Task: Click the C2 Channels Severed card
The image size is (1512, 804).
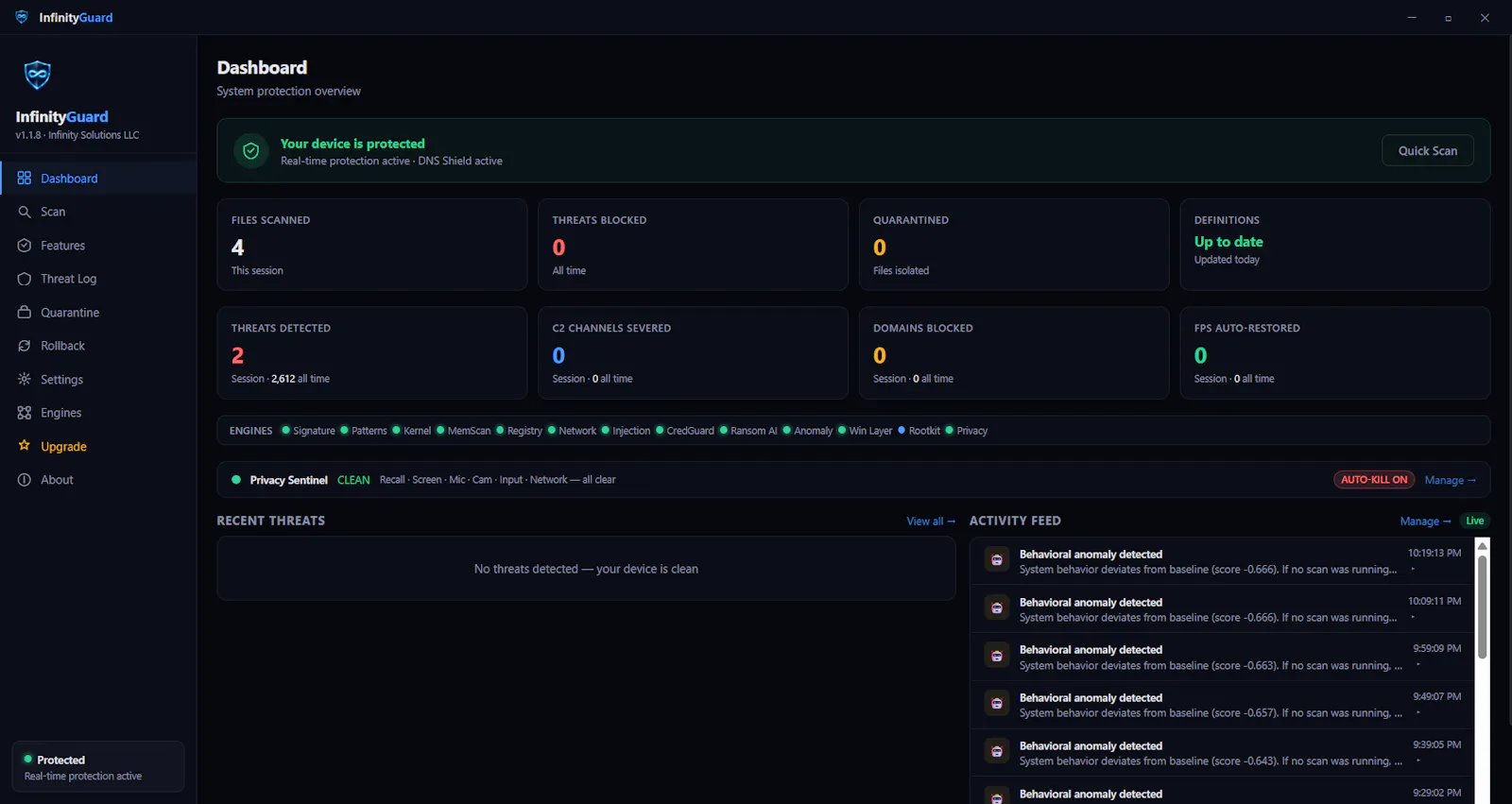Action: [693, 352]
